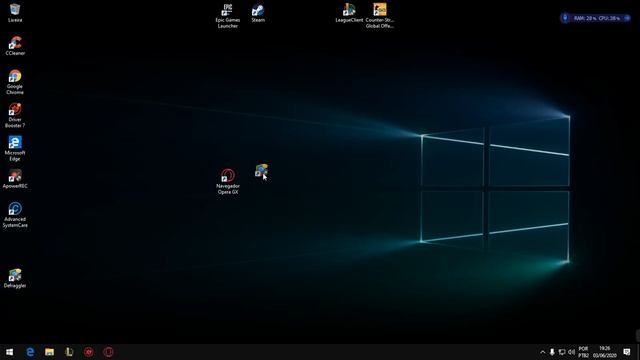Screen dimensions: 640x360
Task: Open File Explorer from the taskbar
Action: [x=49, y=352]
